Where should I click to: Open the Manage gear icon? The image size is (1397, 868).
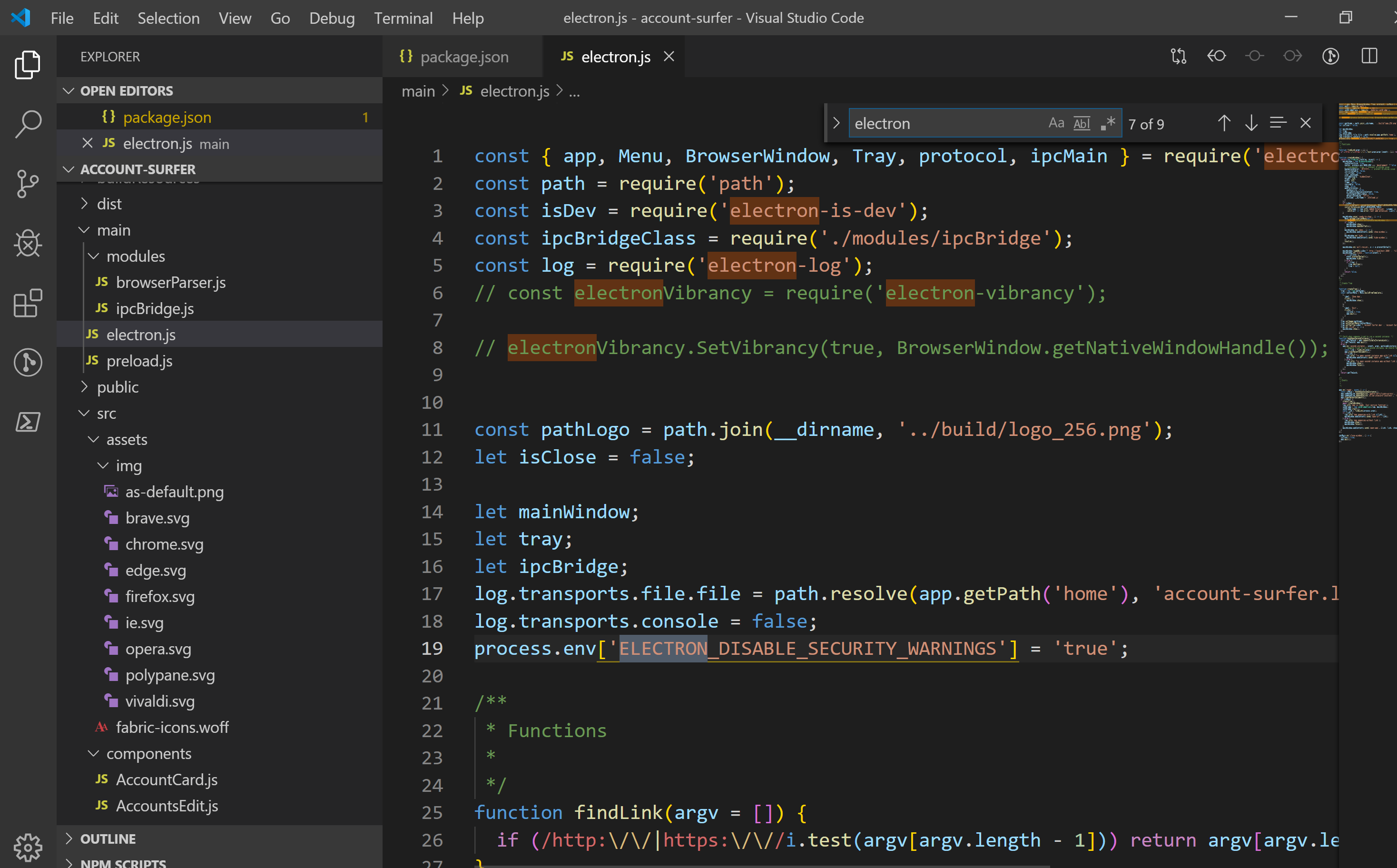[28, 847]
